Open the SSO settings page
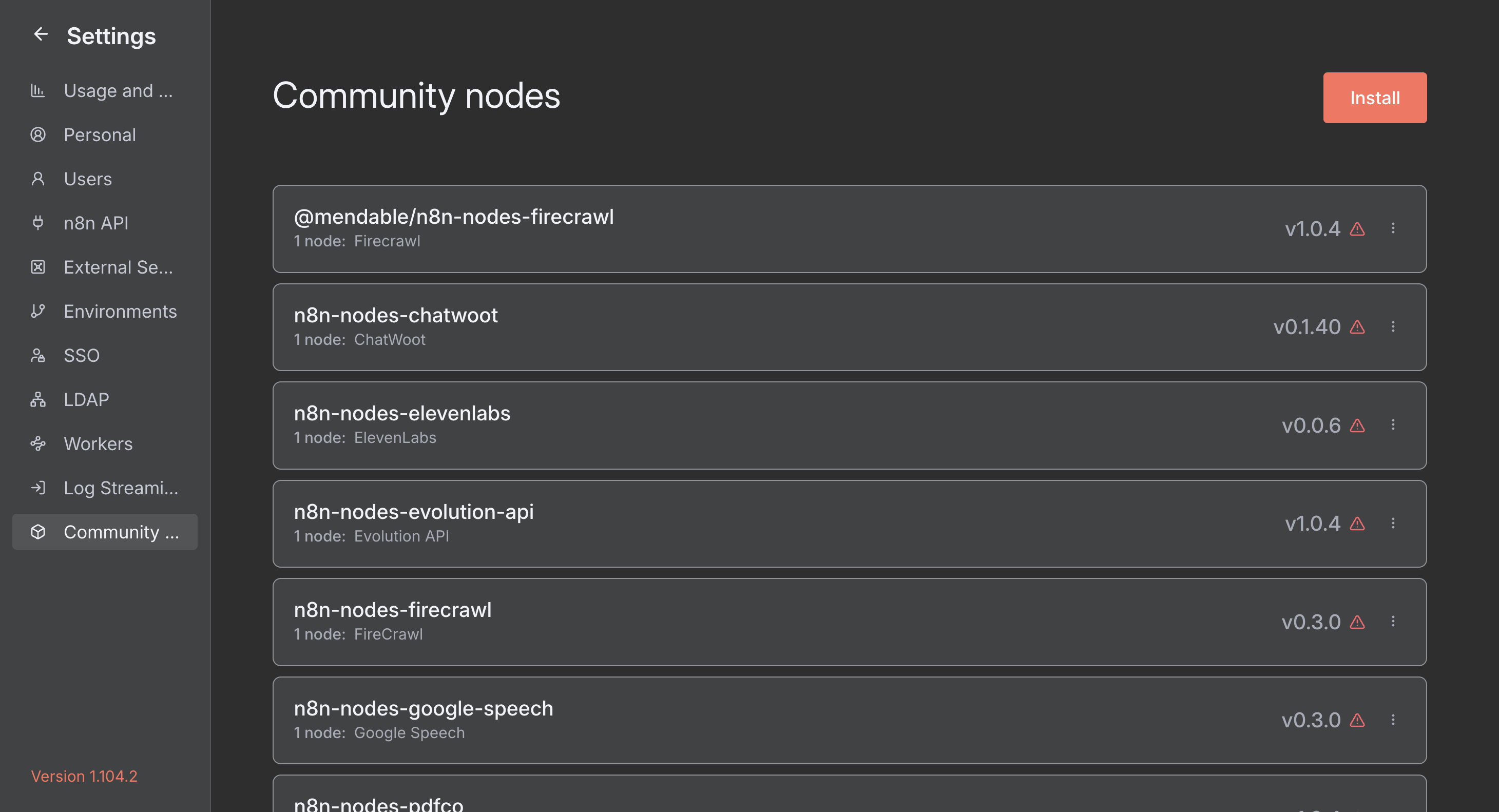 point(82,355)
